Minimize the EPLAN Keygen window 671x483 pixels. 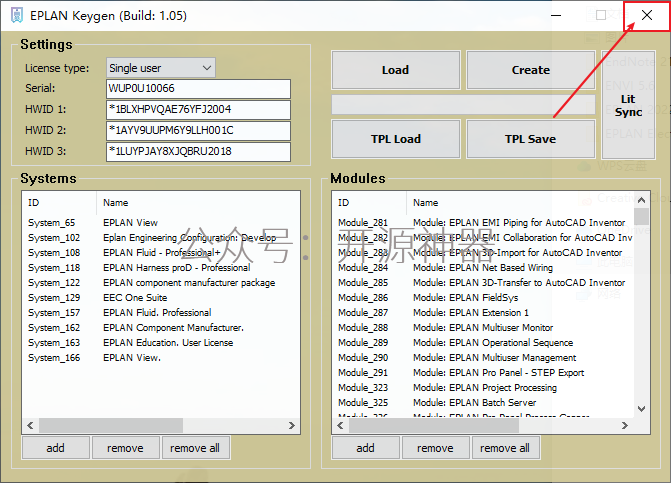(x=556, y=15)
